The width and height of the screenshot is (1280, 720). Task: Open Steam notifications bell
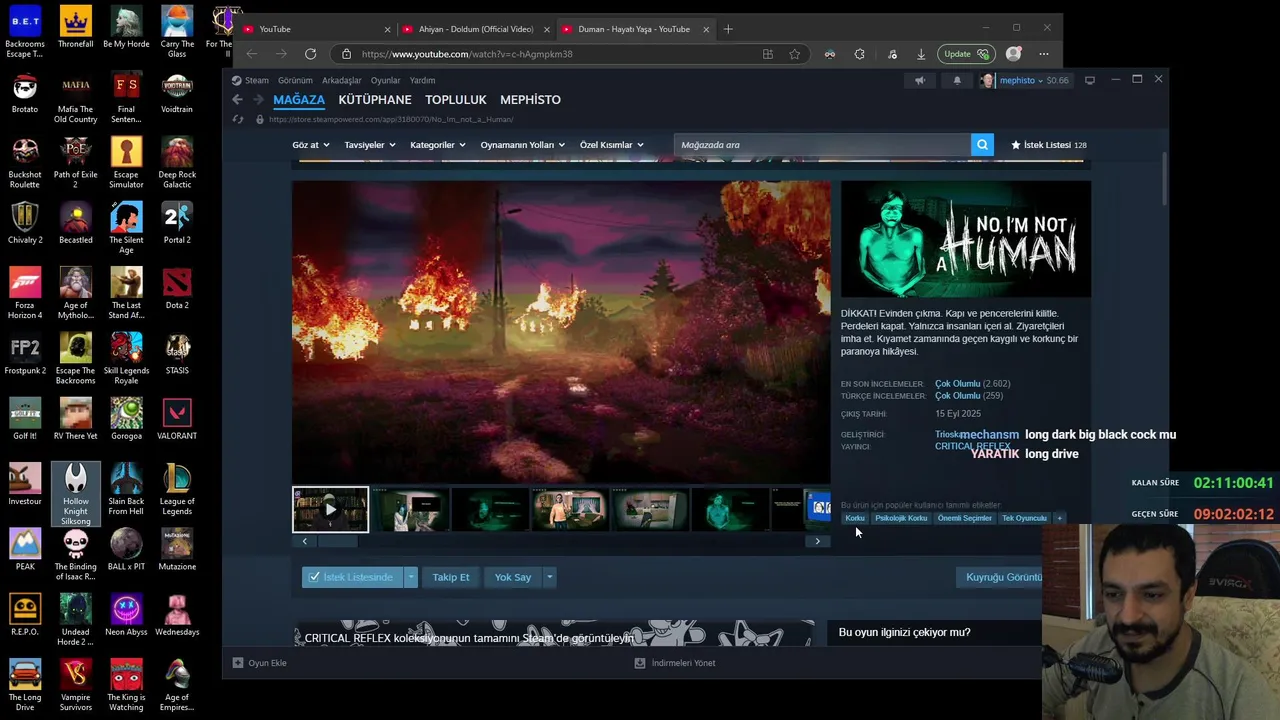click(957, 80)
